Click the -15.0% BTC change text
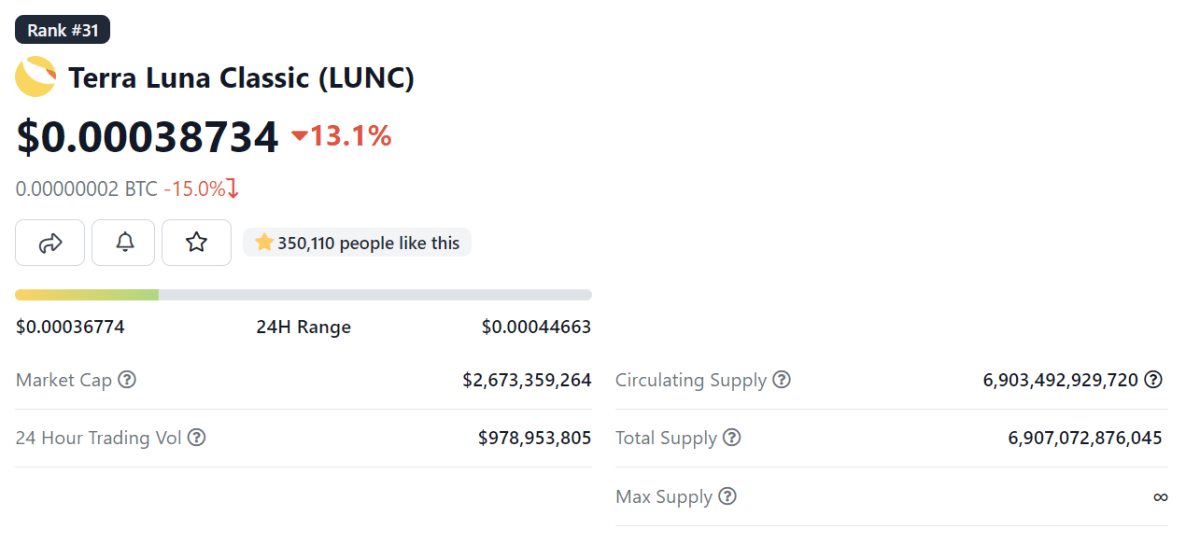 pyautogui.click(x=201, y=188)
